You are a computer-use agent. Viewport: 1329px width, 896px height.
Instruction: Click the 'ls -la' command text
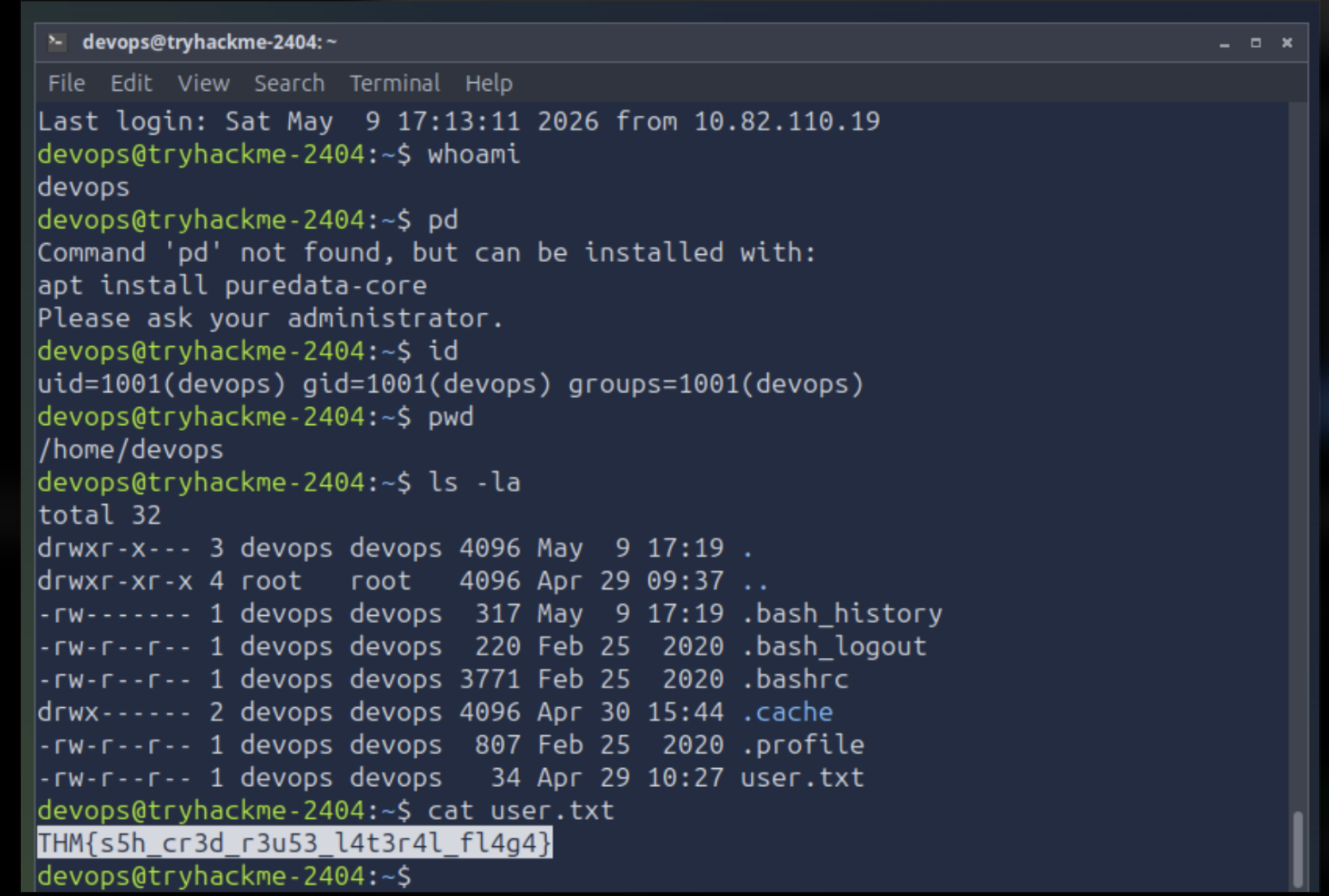point(474,482)
